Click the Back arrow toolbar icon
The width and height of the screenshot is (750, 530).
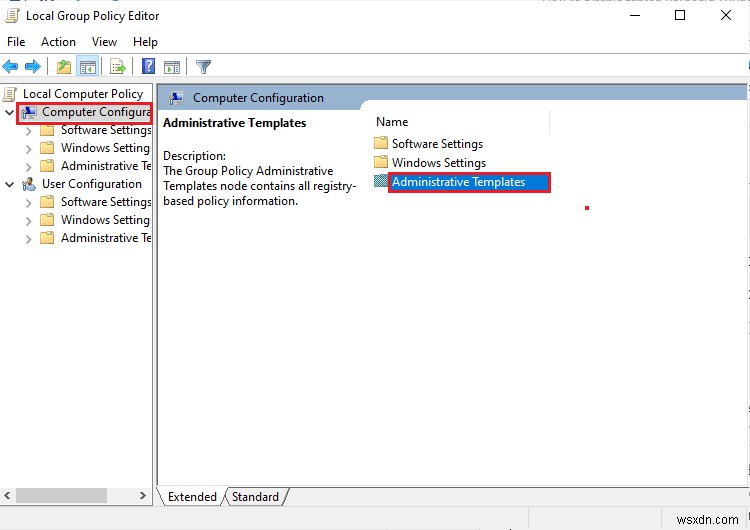tap(10, 66)
